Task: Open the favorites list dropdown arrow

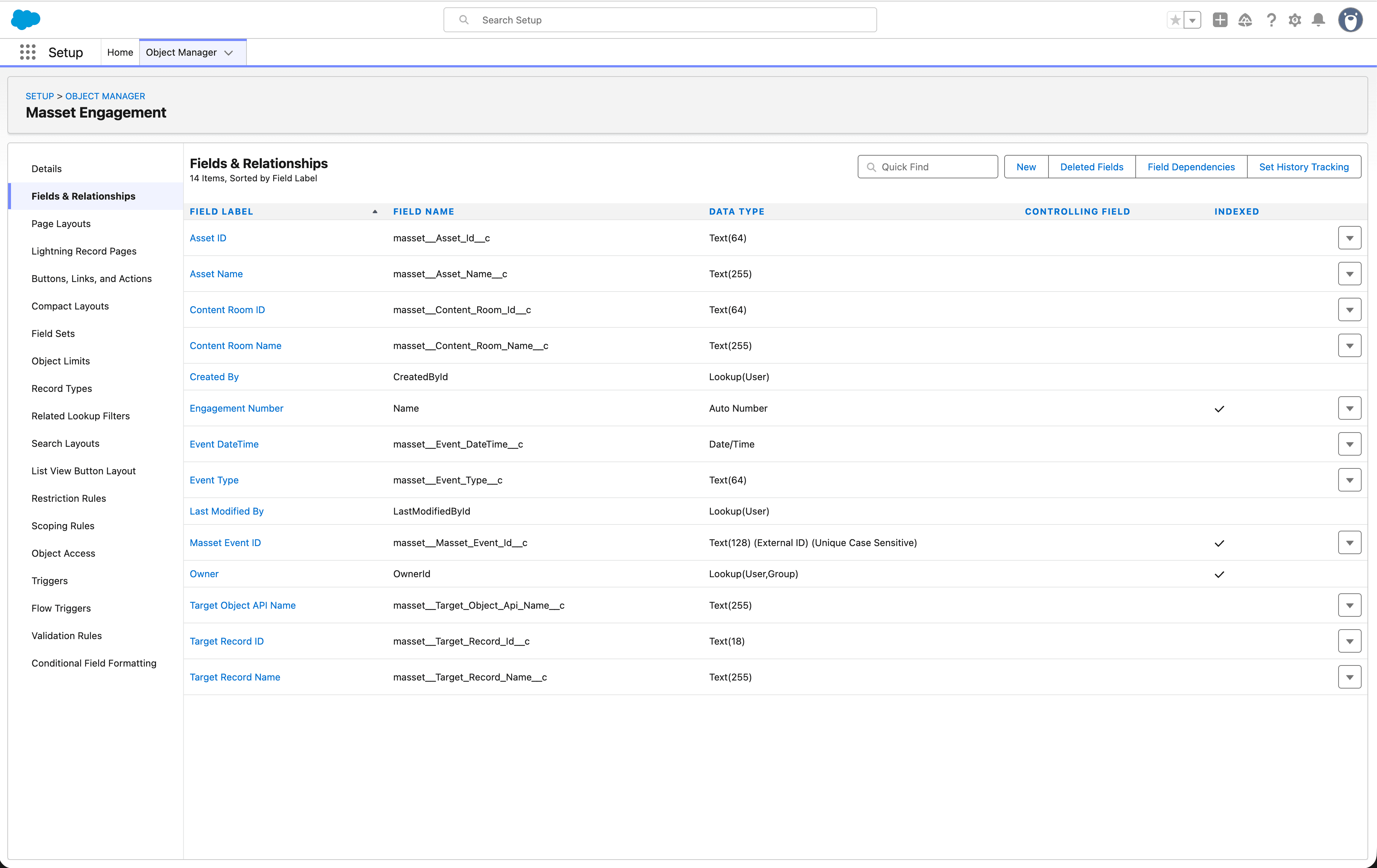Action: coord(1192,20)
